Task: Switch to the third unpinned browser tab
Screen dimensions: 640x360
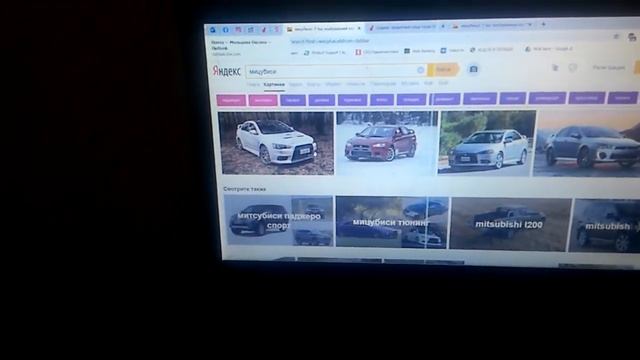Action: (492, 25)
